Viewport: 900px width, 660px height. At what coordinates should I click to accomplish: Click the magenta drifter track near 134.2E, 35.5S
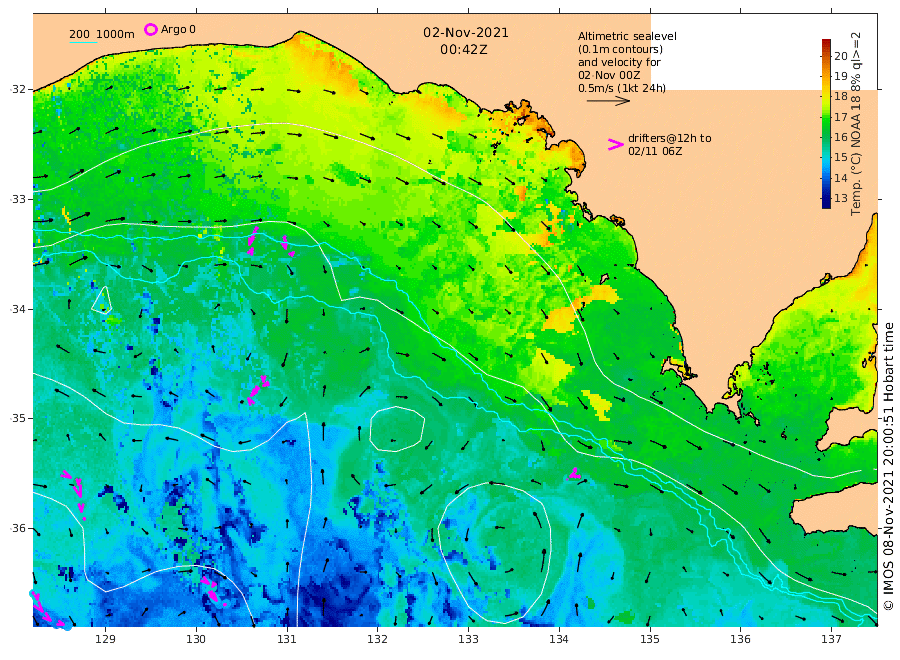(x=574, y=475)
